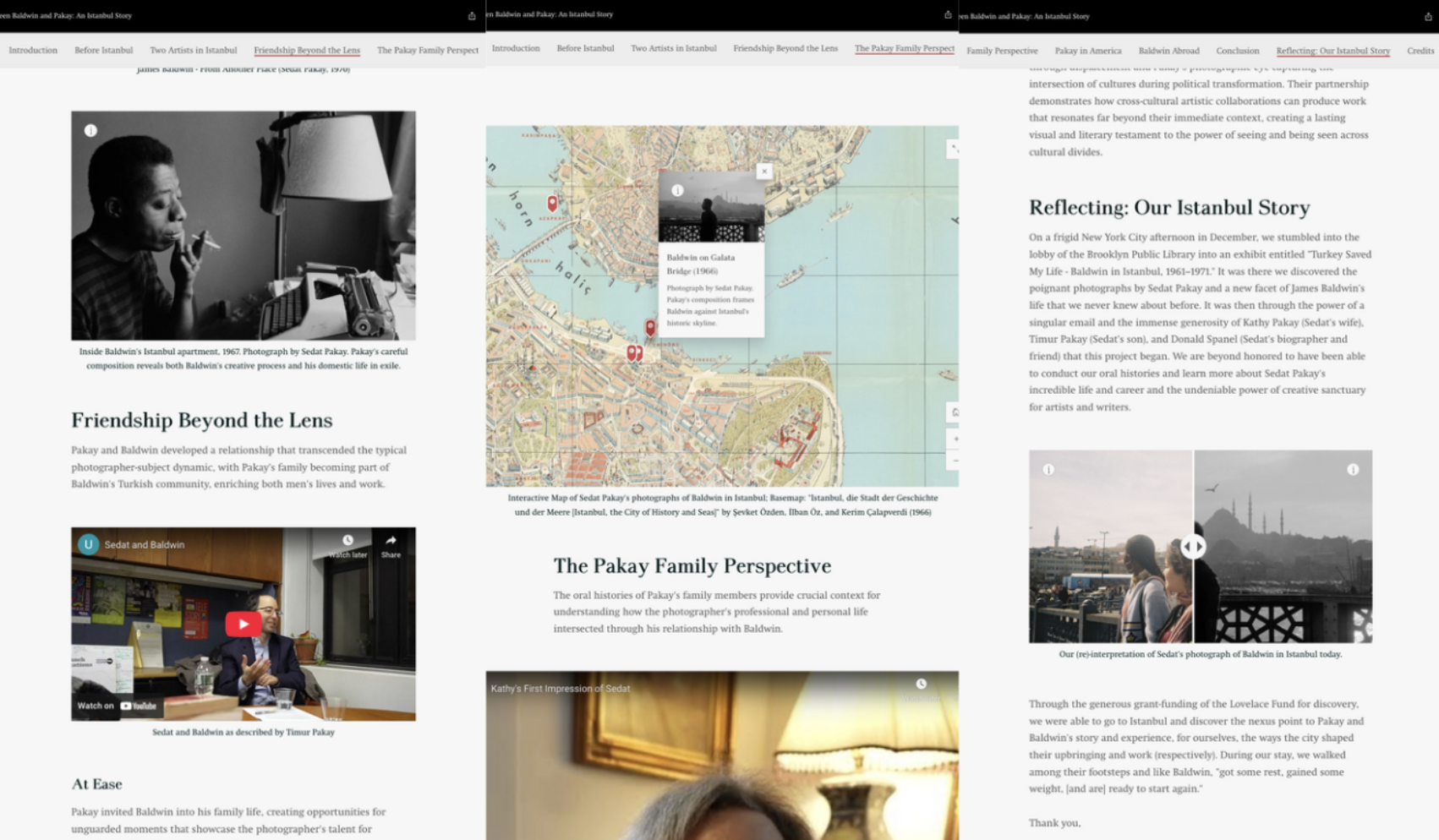Viewport: 1439px width, 840px height.
Task: Open the Conclusion section tab
Action: click(1238, 51)
